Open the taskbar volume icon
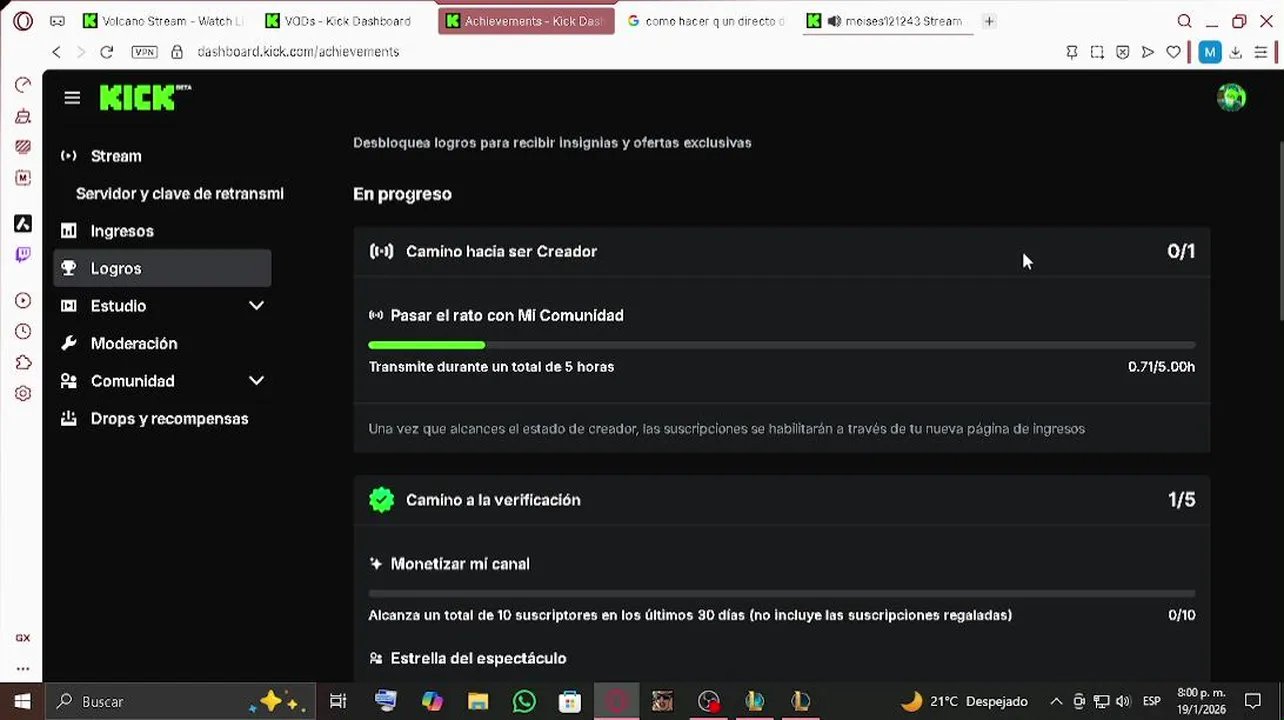The width and height of the screenshot is (1284, 720). click(x=1123, y=702)
